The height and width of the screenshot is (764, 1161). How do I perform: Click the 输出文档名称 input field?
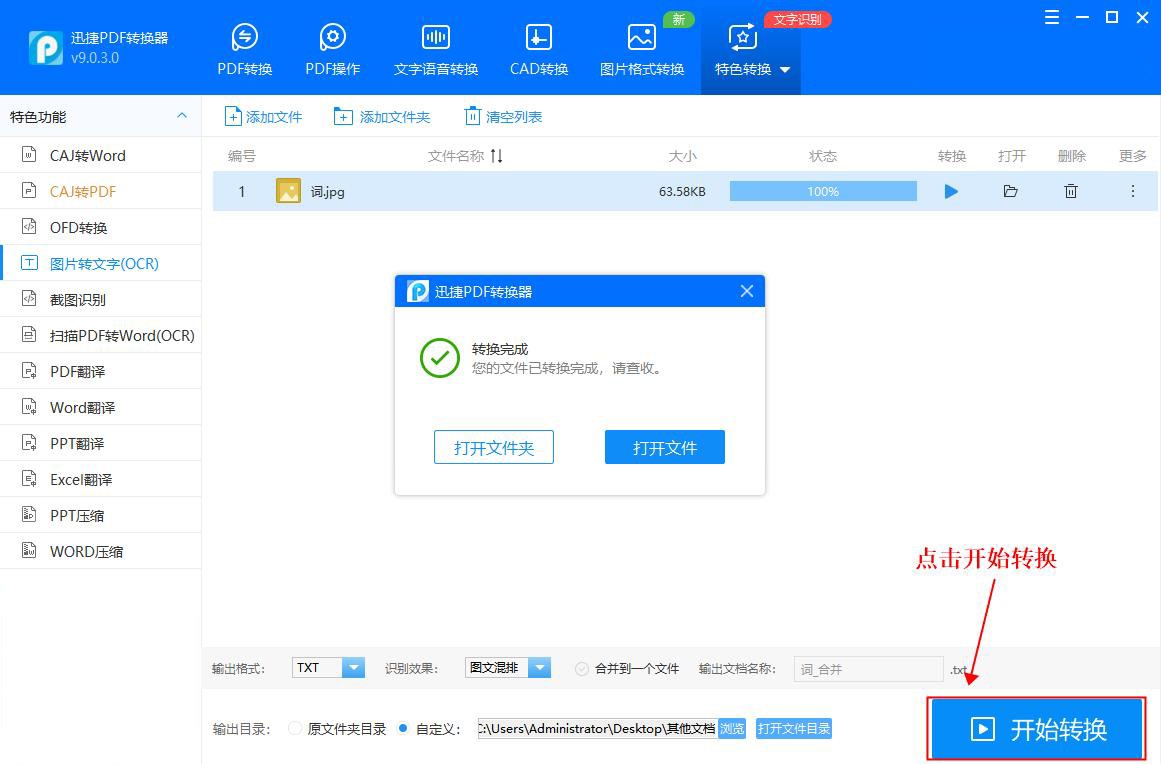[866, 667]
